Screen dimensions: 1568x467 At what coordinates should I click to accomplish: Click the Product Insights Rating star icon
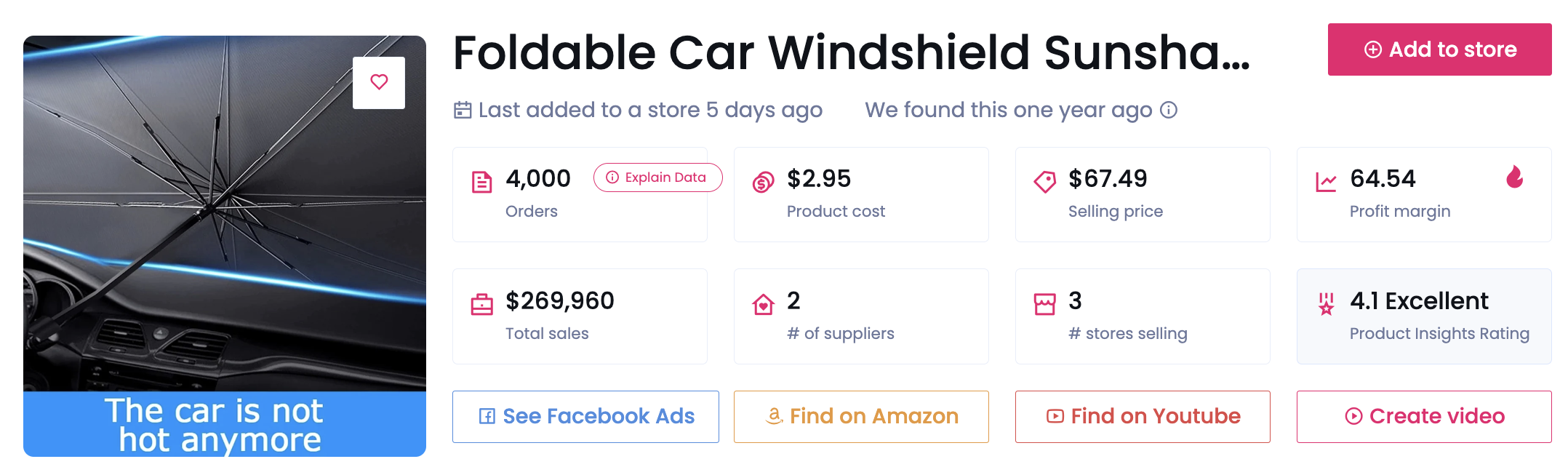(x=1326, y=304)
